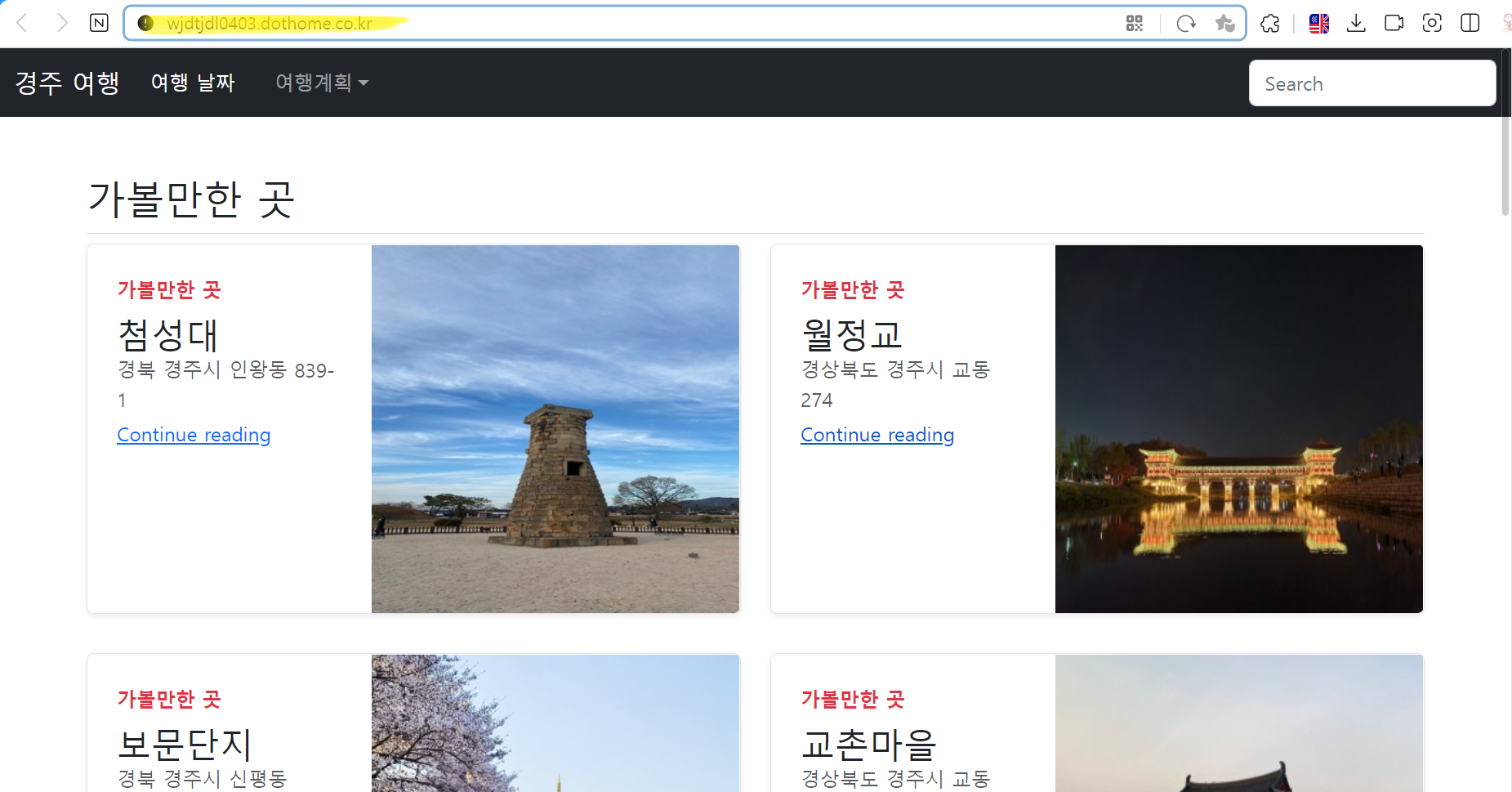1512x792 pixels.
Task: Click the 교촌마을 photo
Action: tap(1239, 723)
